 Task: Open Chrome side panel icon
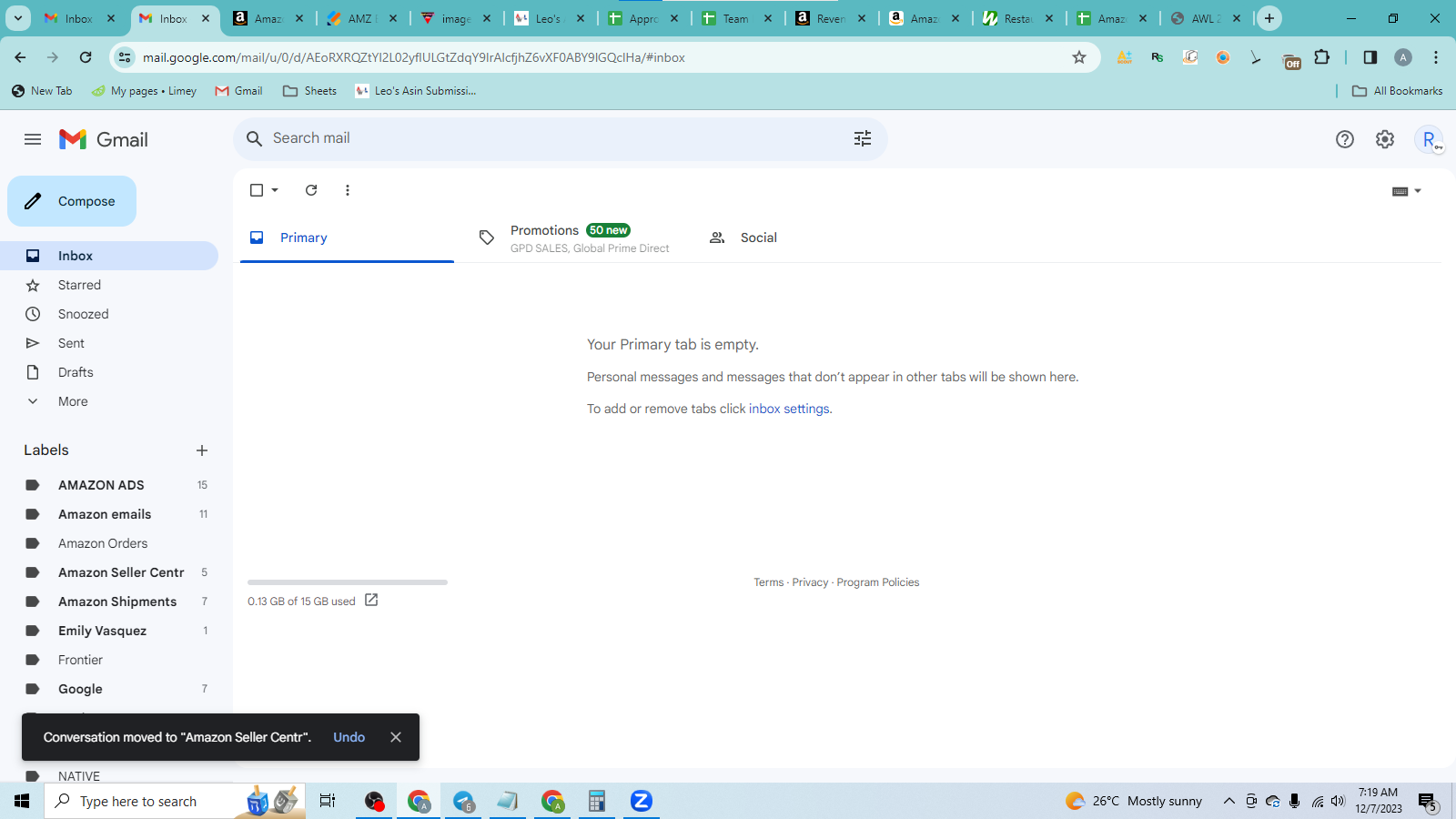click(x=1370, y=57)
